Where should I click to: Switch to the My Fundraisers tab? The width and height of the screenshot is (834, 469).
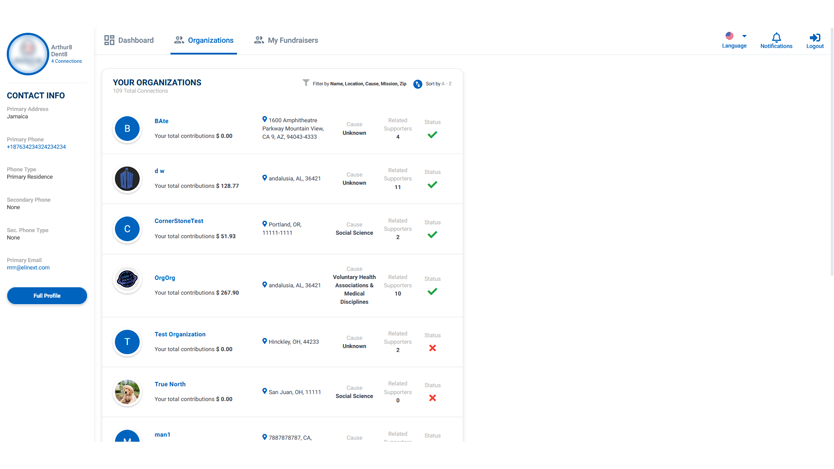(286, 41)
